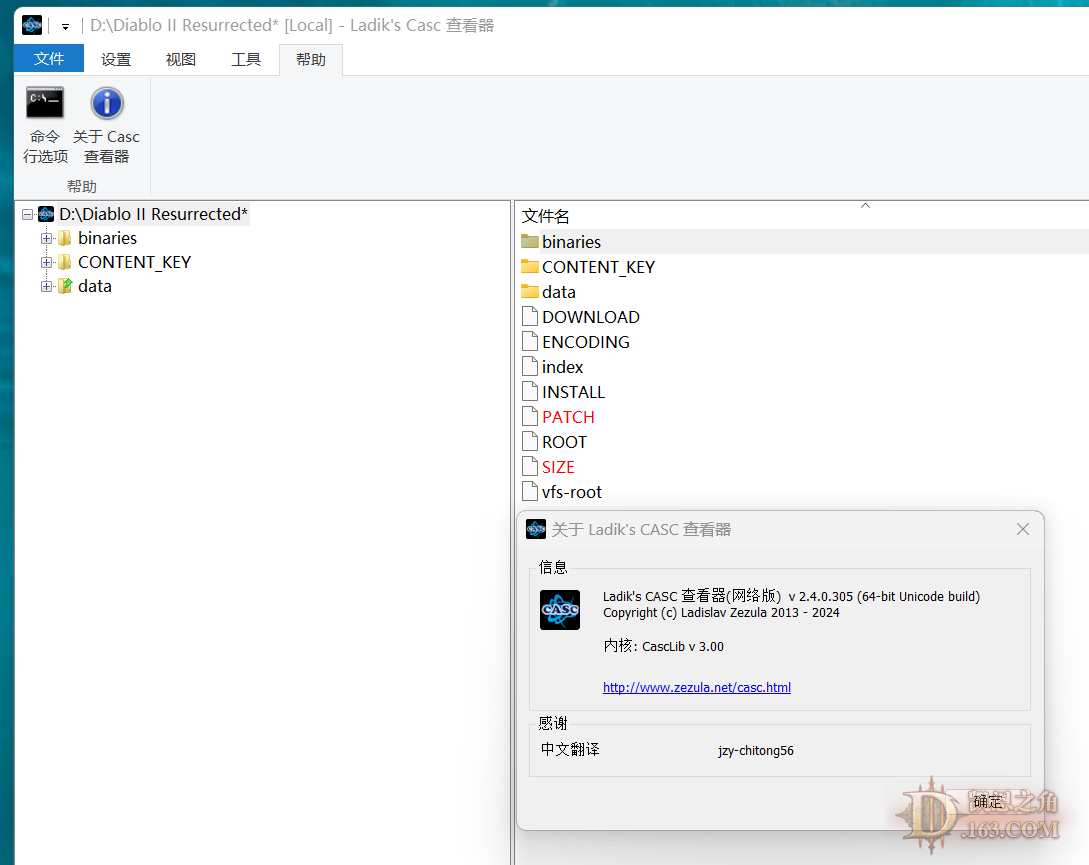Expand the binaries folder in tree
This screenshot has height=865, width=1089.
(x=47, y=238)
